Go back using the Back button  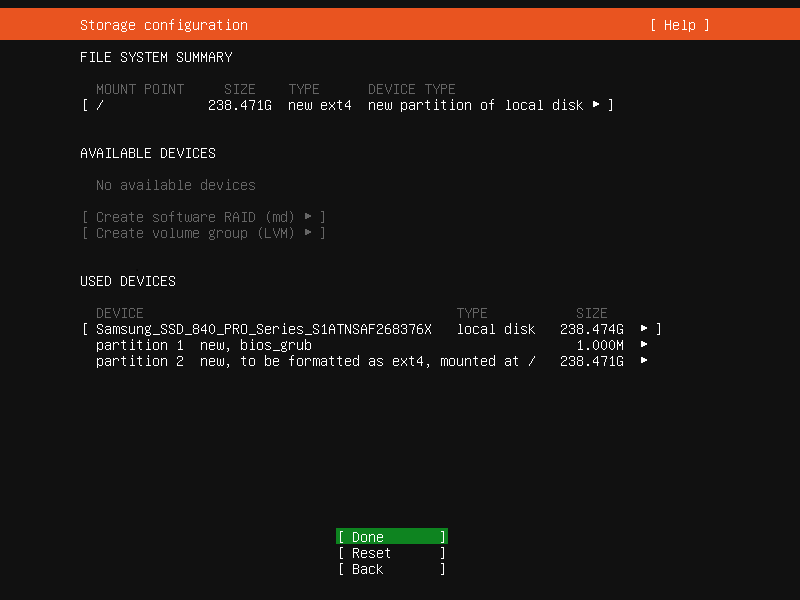[391, 569]
